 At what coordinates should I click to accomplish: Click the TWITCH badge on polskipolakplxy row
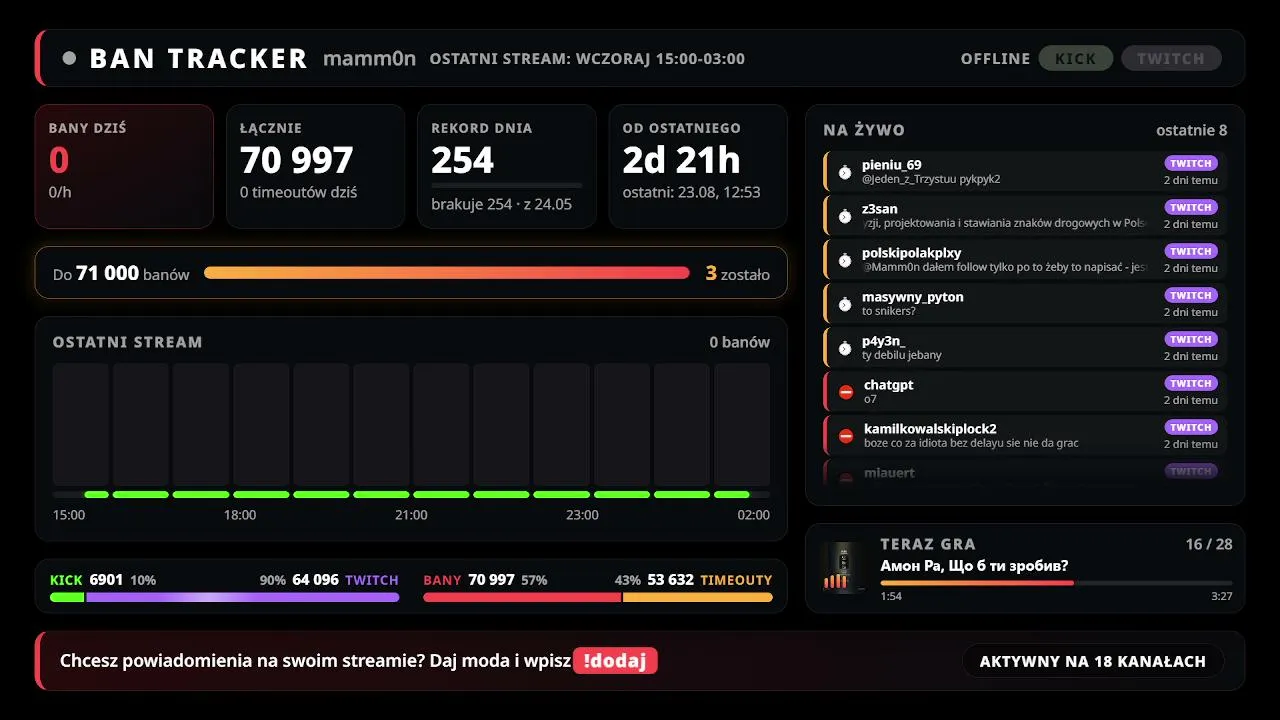(1191, 251)
